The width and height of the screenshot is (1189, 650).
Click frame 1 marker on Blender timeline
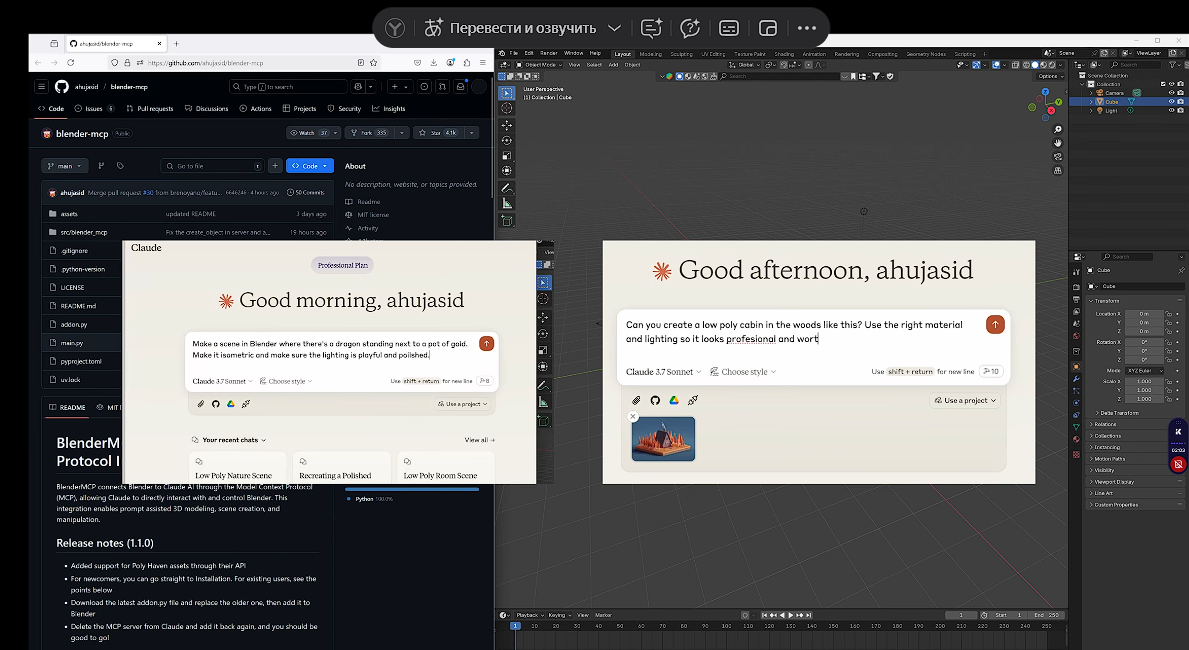click(515, 626)
